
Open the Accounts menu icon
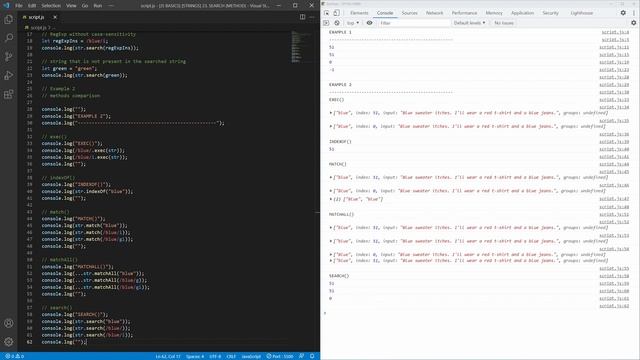pos(9,323)
